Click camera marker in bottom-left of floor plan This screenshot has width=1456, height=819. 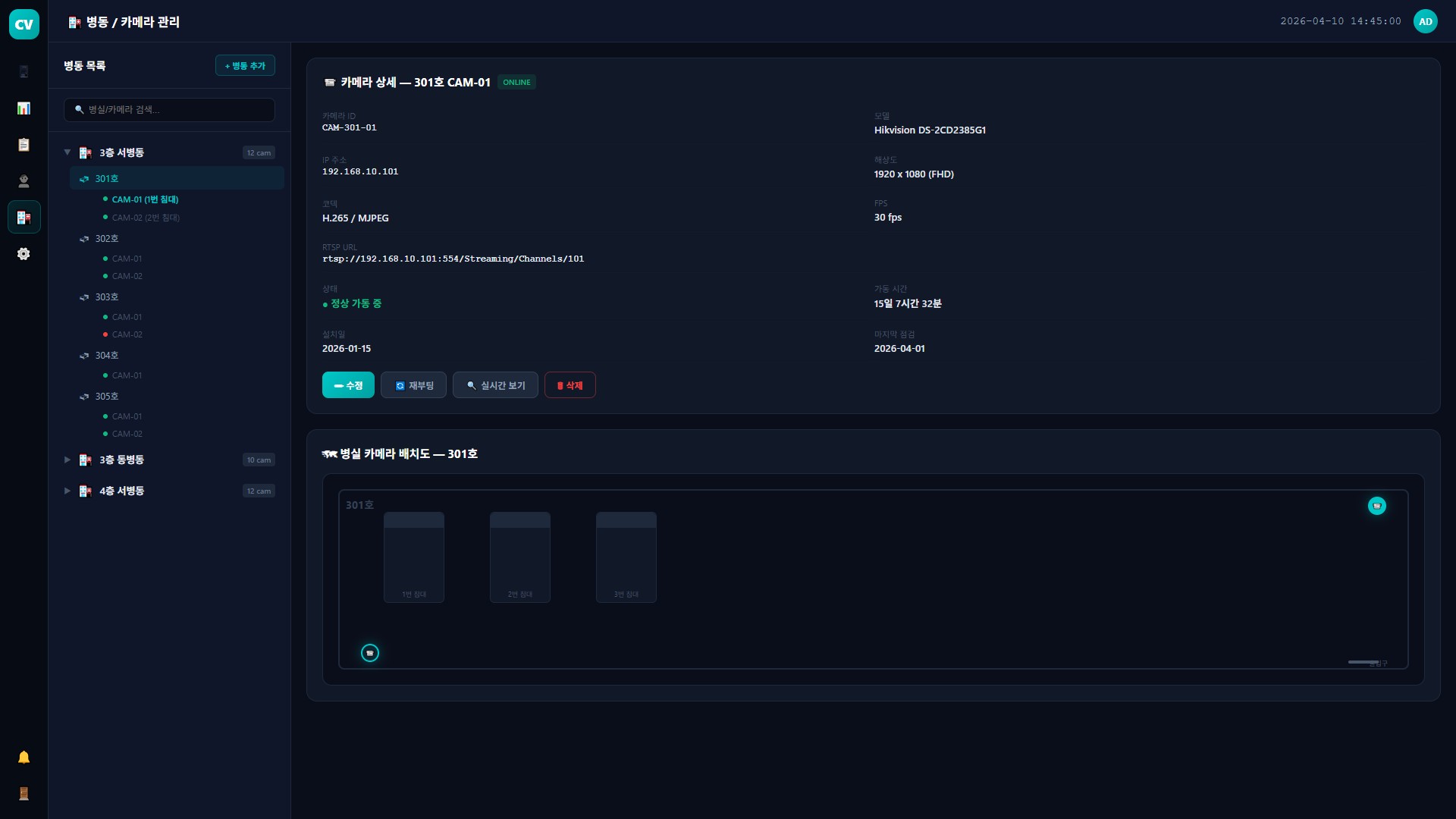(x=370, y=653)
